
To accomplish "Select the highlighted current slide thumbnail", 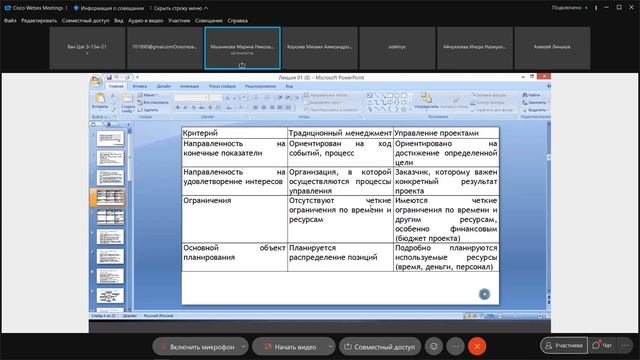I will click(110, 197).
